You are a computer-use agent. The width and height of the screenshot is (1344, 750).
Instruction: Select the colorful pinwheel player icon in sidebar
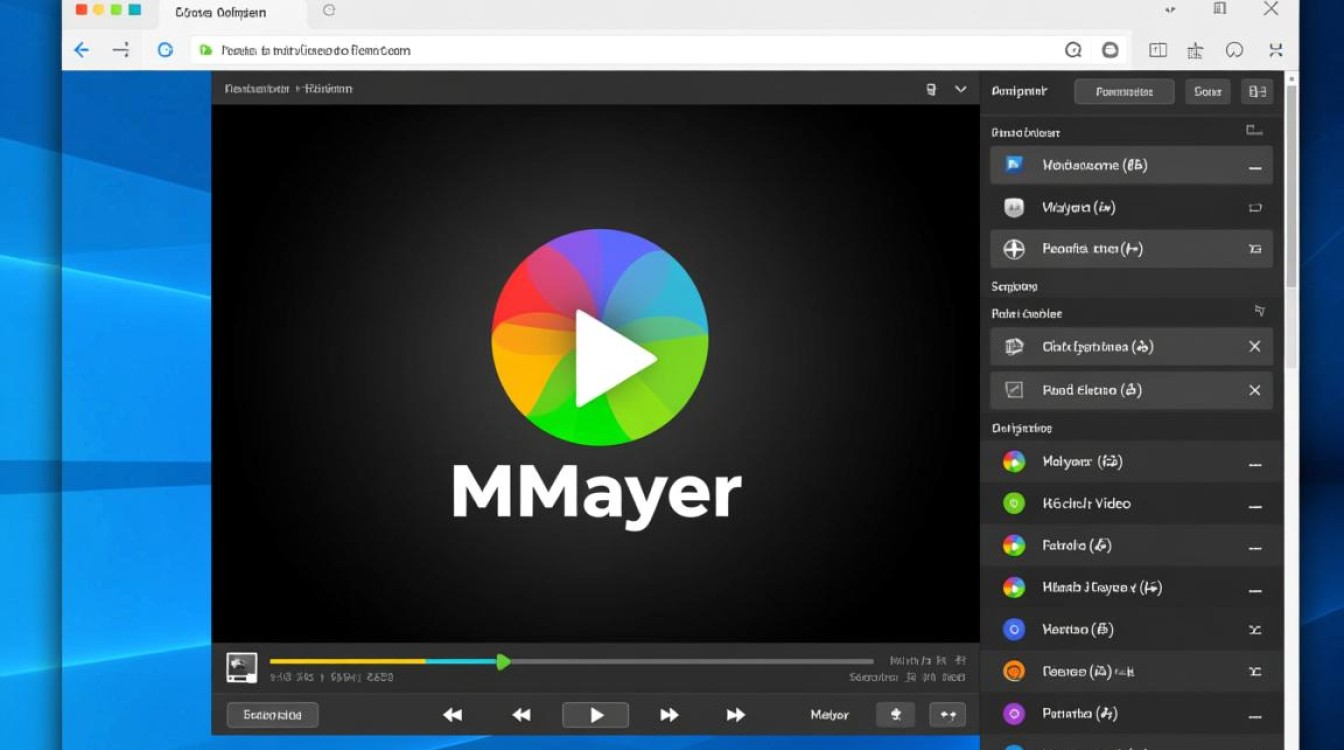tap(1013, 461)
